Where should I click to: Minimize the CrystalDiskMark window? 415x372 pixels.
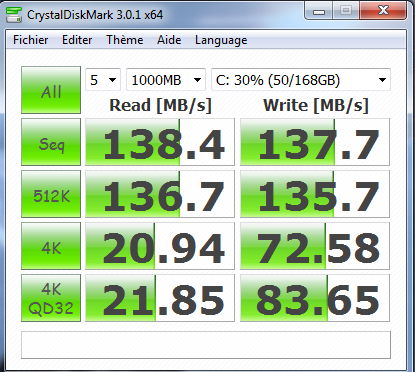coord(319,11)
